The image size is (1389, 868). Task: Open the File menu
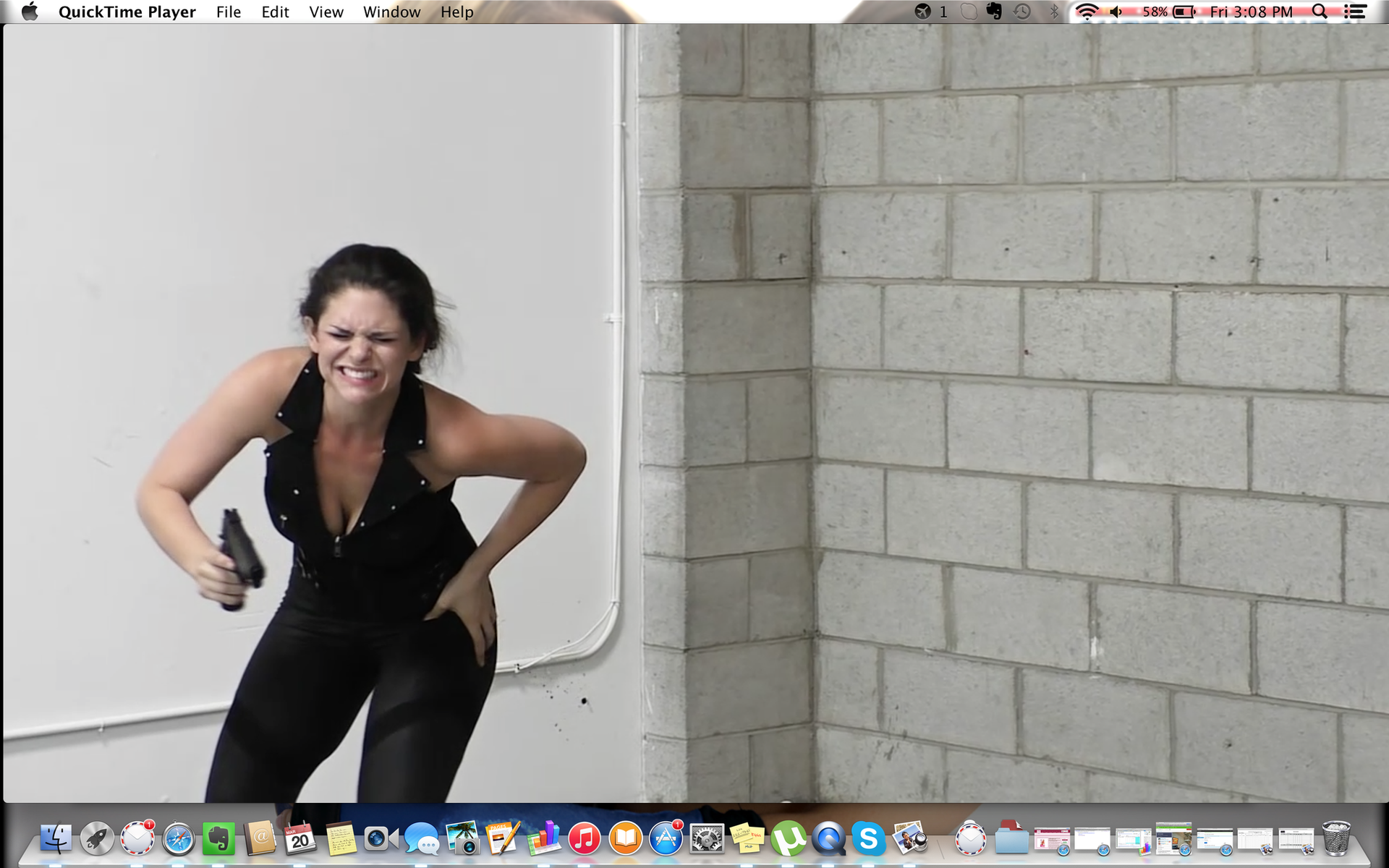pos(228,12)
